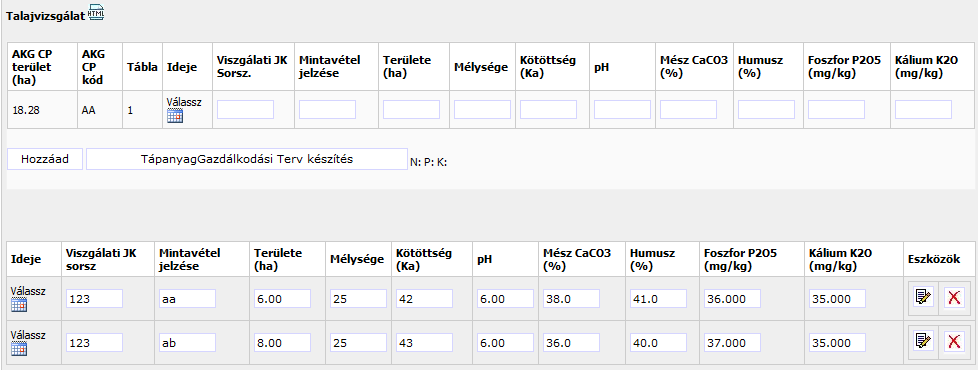978x370 pixels.
Task: Edit the row with sample mark aa
Action: [x=922, y=297]
